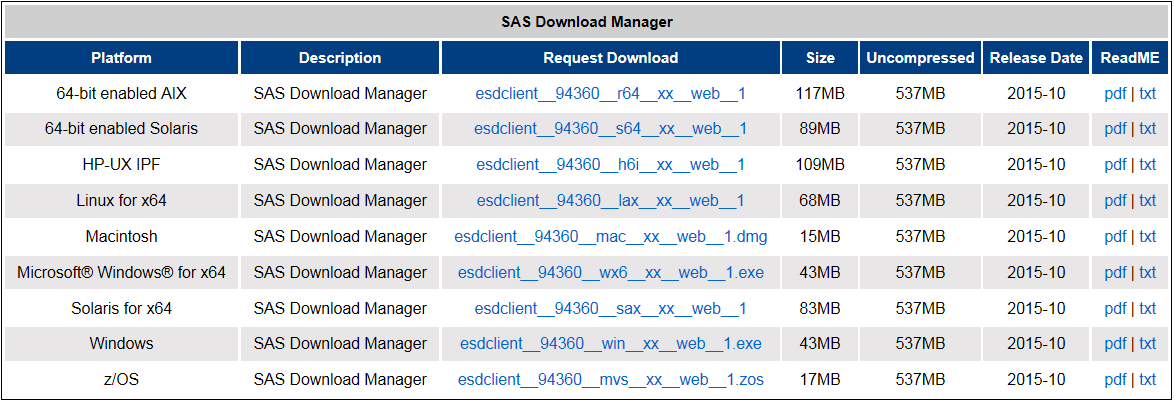Image resolution: width=1174 pixels, height=402 pixels.
Task: Download the Windows for x64 wx6 .exe file
Action: click(610, 273)
